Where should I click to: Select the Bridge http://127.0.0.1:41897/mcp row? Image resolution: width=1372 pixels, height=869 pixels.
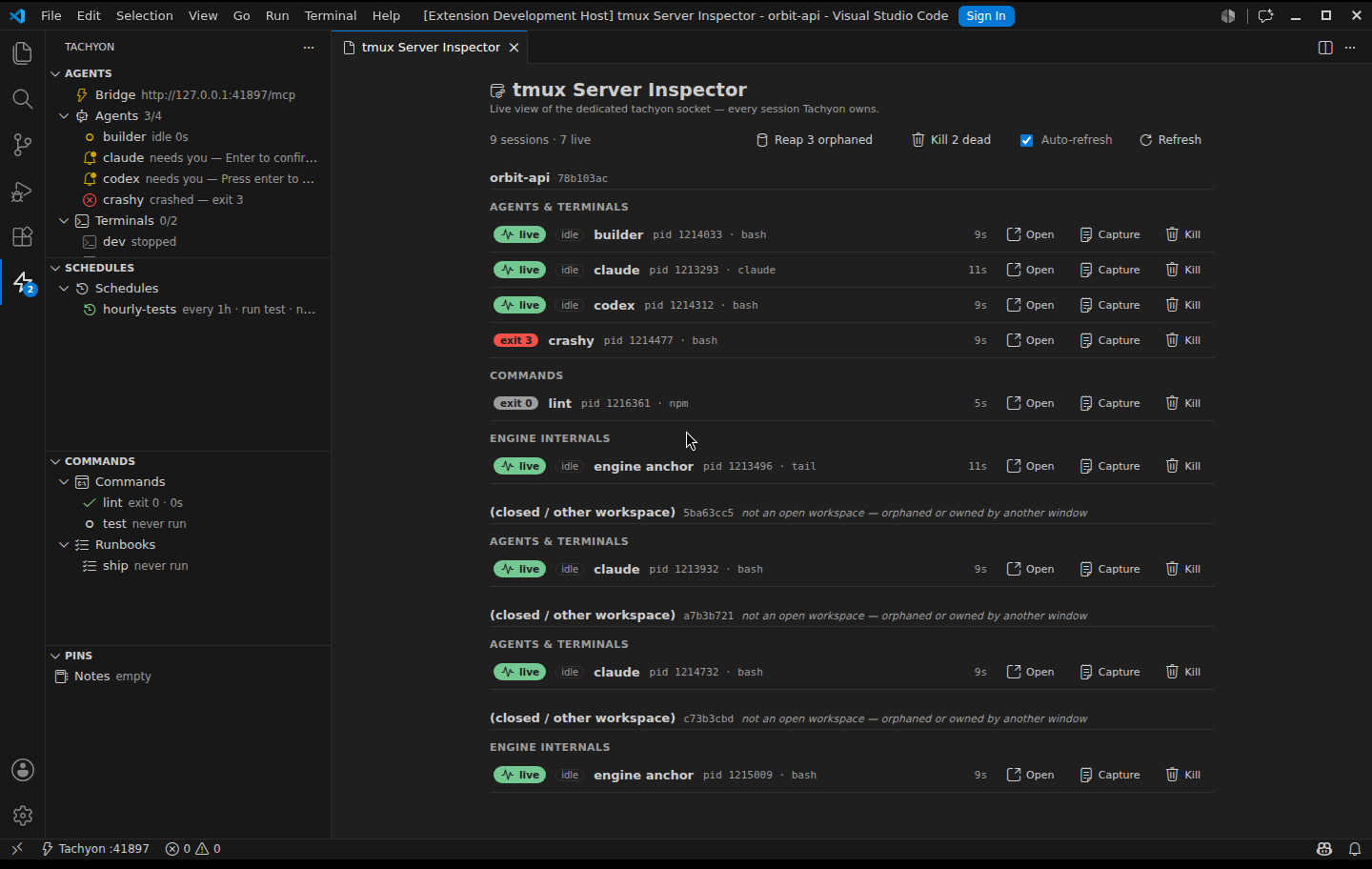click(x=188, y=95)
